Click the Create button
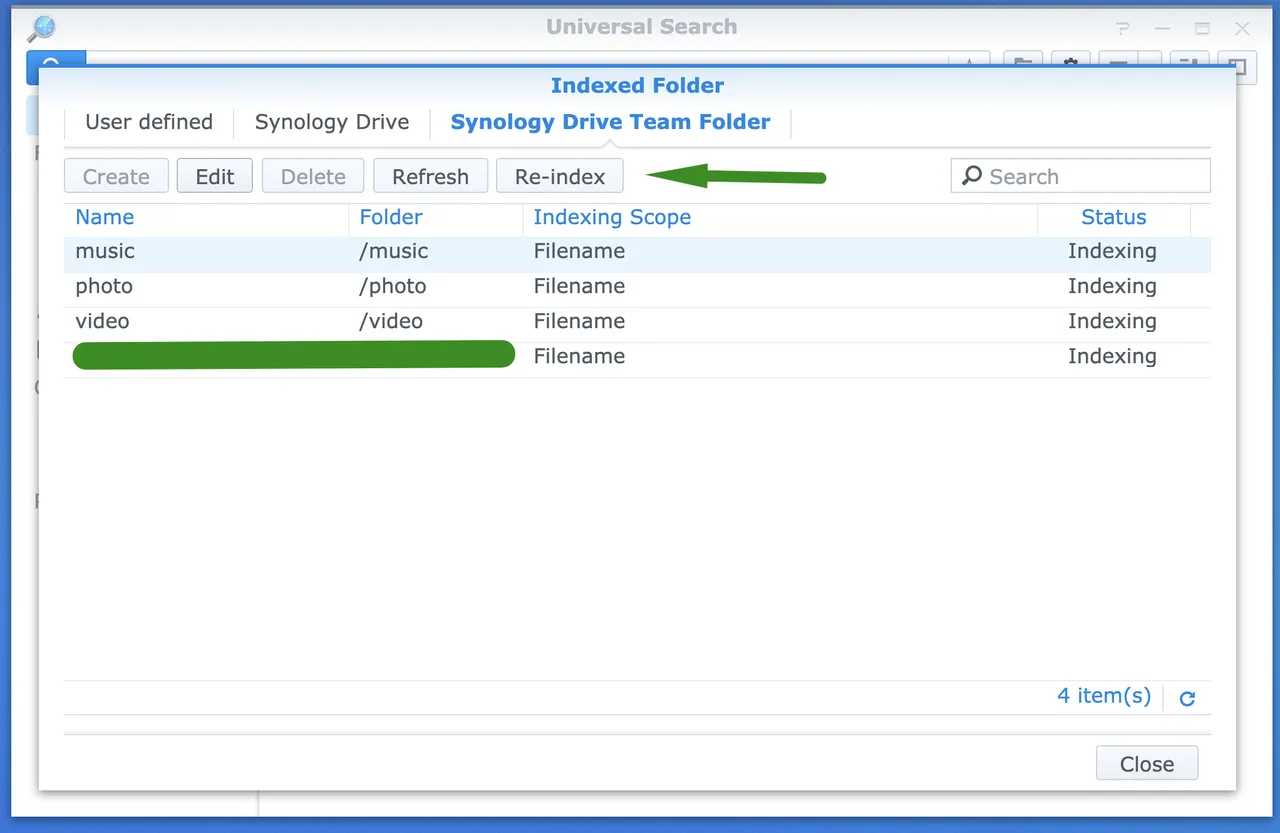The image size is (1280, 833). [116, 176]
